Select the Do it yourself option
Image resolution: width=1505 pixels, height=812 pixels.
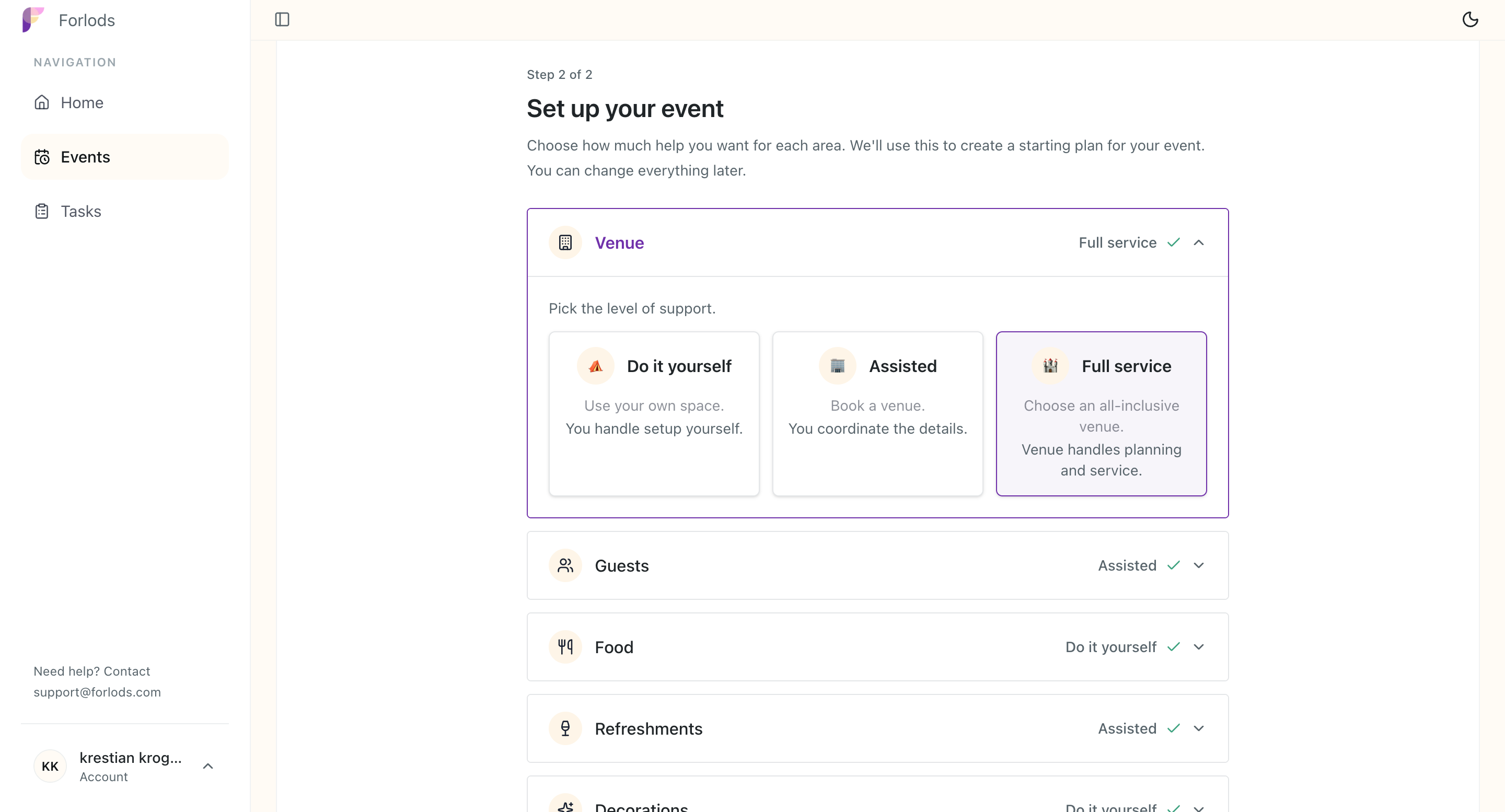[x=654, y=414]
